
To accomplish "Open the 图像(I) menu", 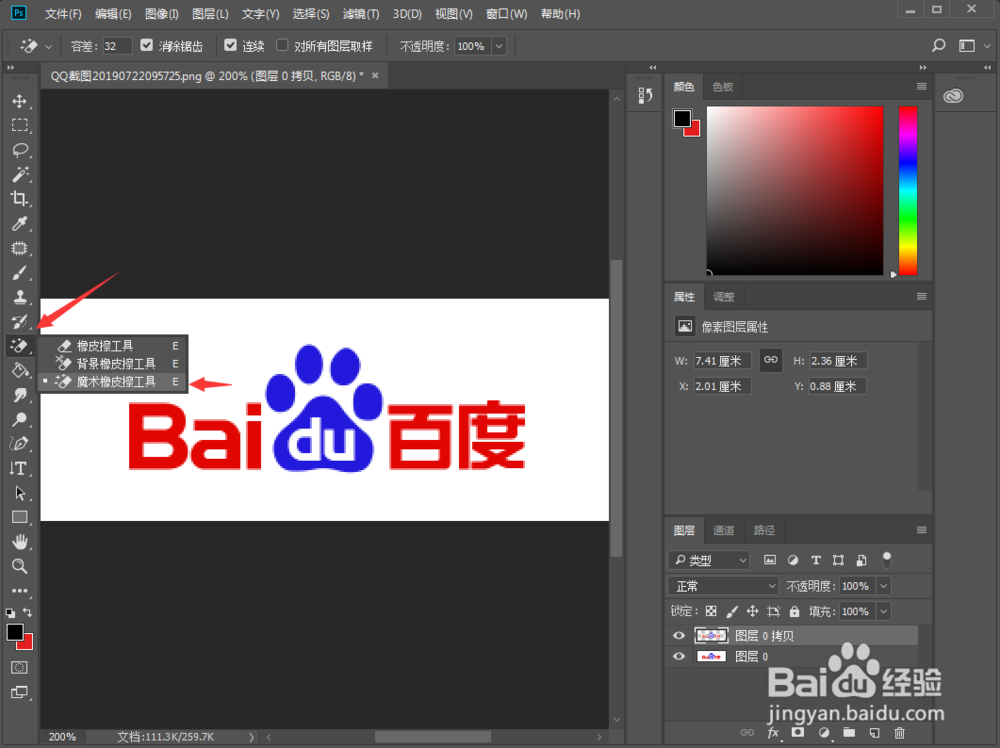I will point(162,14).
